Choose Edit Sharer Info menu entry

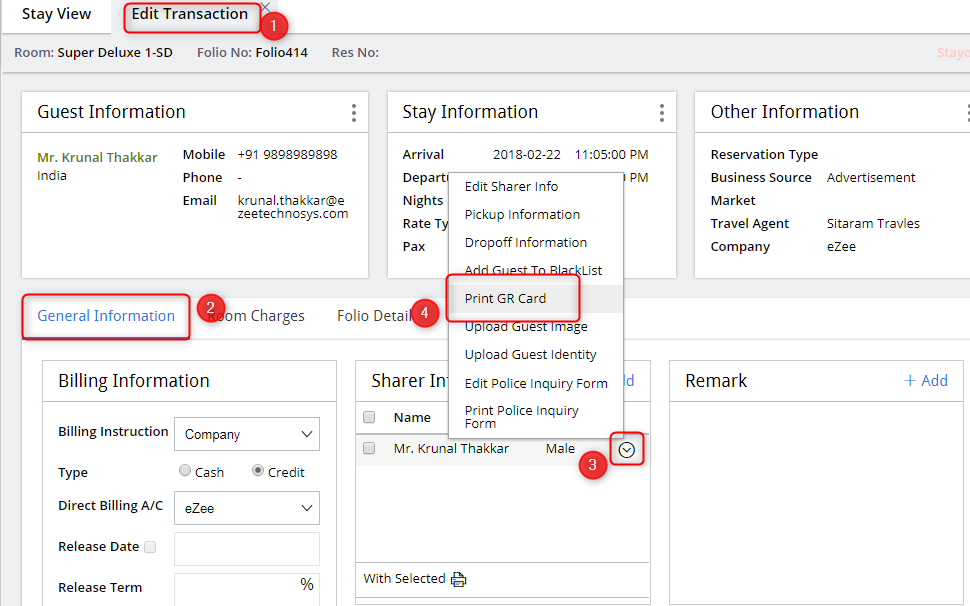coord(511,187)
